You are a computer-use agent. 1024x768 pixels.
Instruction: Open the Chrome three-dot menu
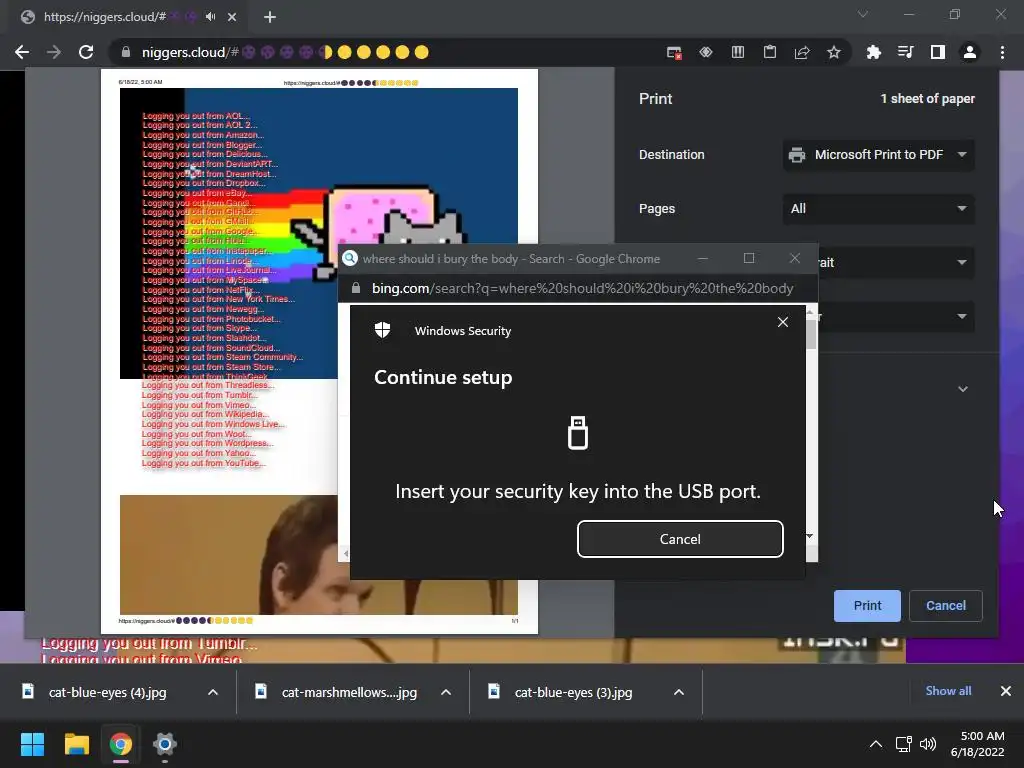coord(1002,52)
